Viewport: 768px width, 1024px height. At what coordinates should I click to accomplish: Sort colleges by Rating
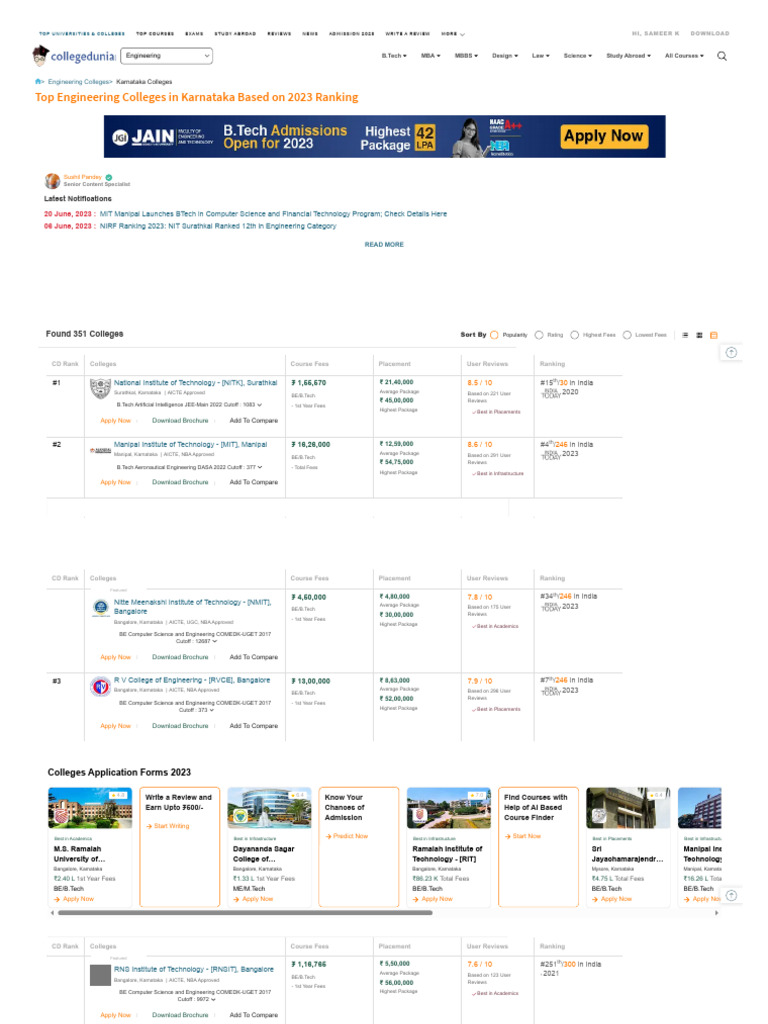coord(539,335)
